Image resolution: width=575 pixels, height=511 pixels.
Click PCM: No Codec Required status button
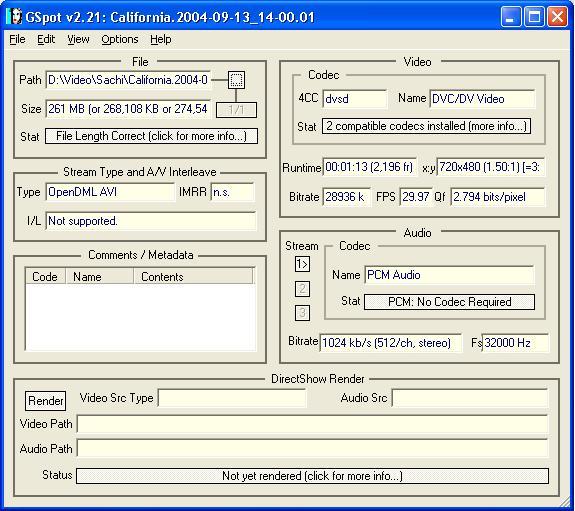coord(449,302)
